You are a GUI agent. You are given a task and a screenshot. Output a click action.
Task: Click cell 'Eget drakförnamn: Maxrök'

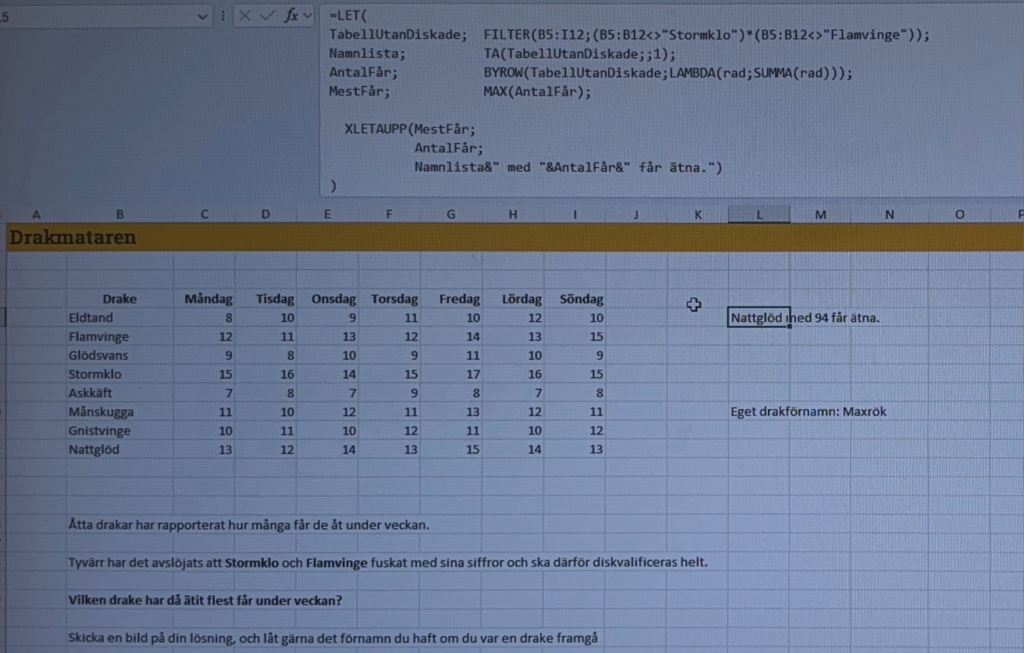point(808,412)
